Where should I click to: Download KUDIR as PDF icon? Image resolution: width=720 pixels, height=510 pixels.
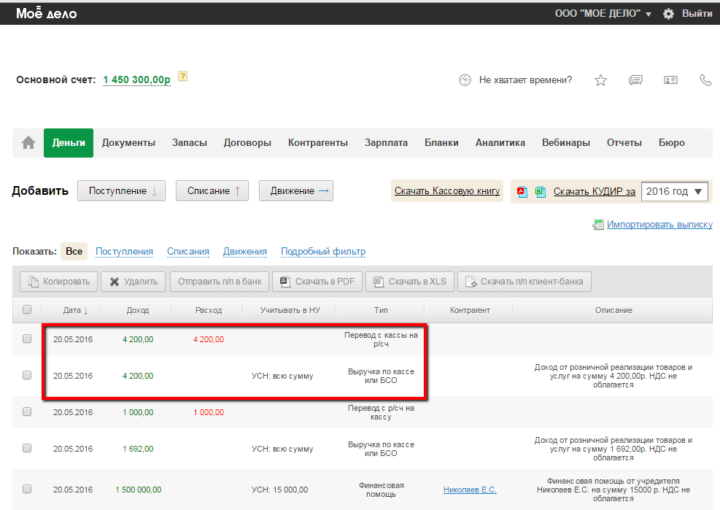tap(522, 192)
